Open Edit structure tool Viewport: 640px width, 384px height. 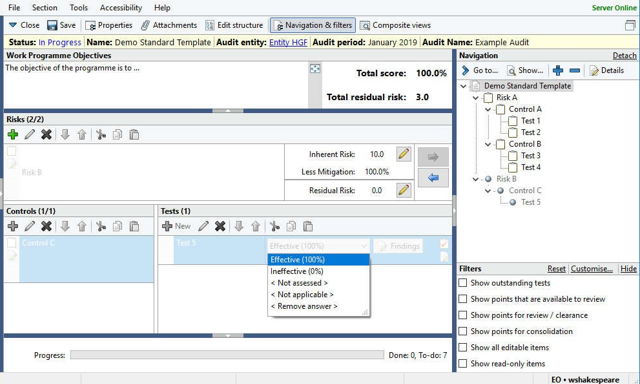click(234, 25)
